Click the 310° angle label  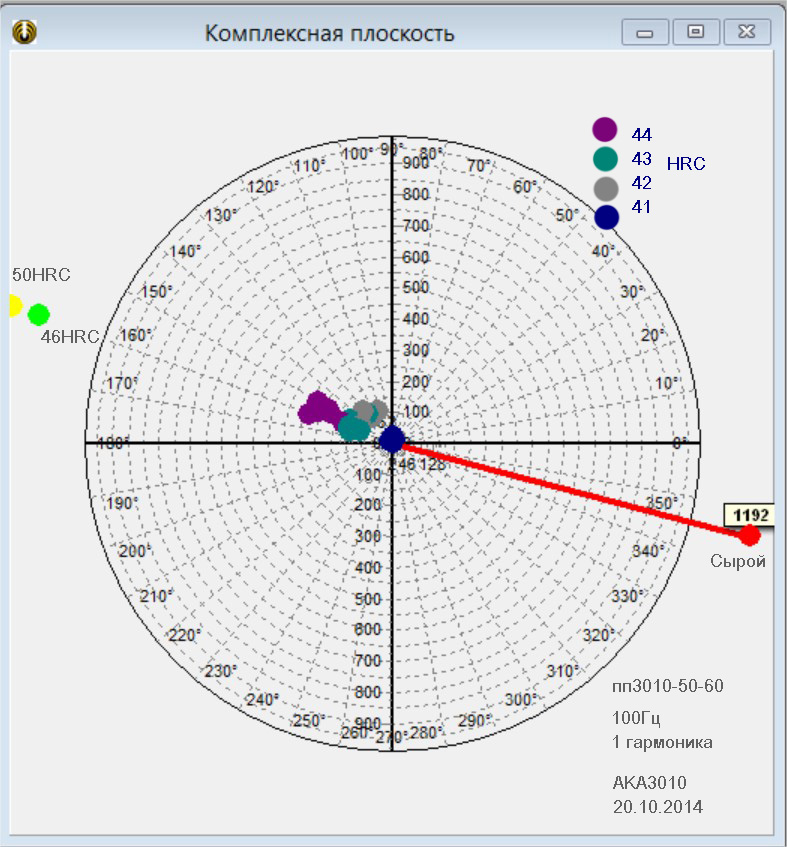click(x=563, y=671)
